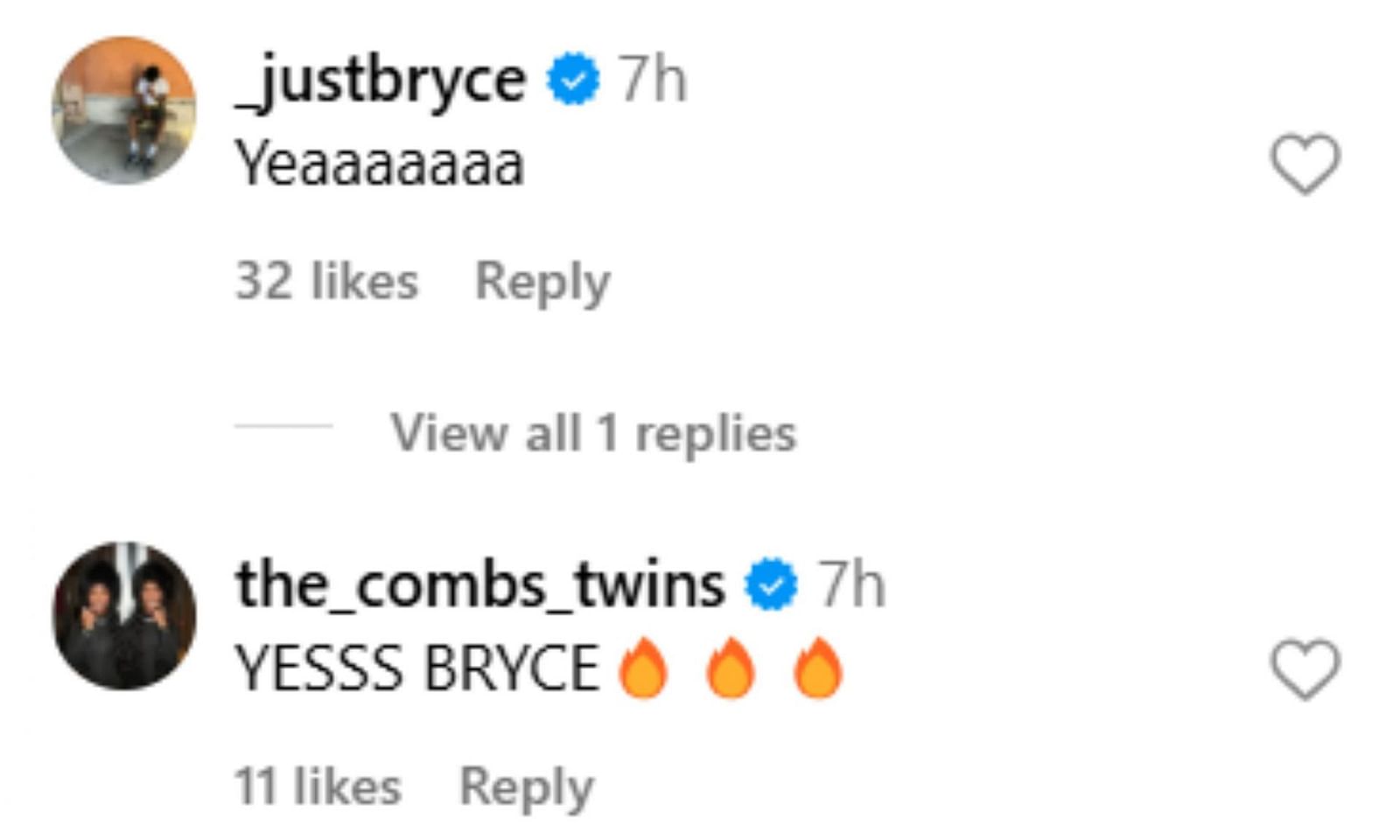Select the Yeaaaaaaa comment text
Screen dimensions: 1400x840
point(380,164)
